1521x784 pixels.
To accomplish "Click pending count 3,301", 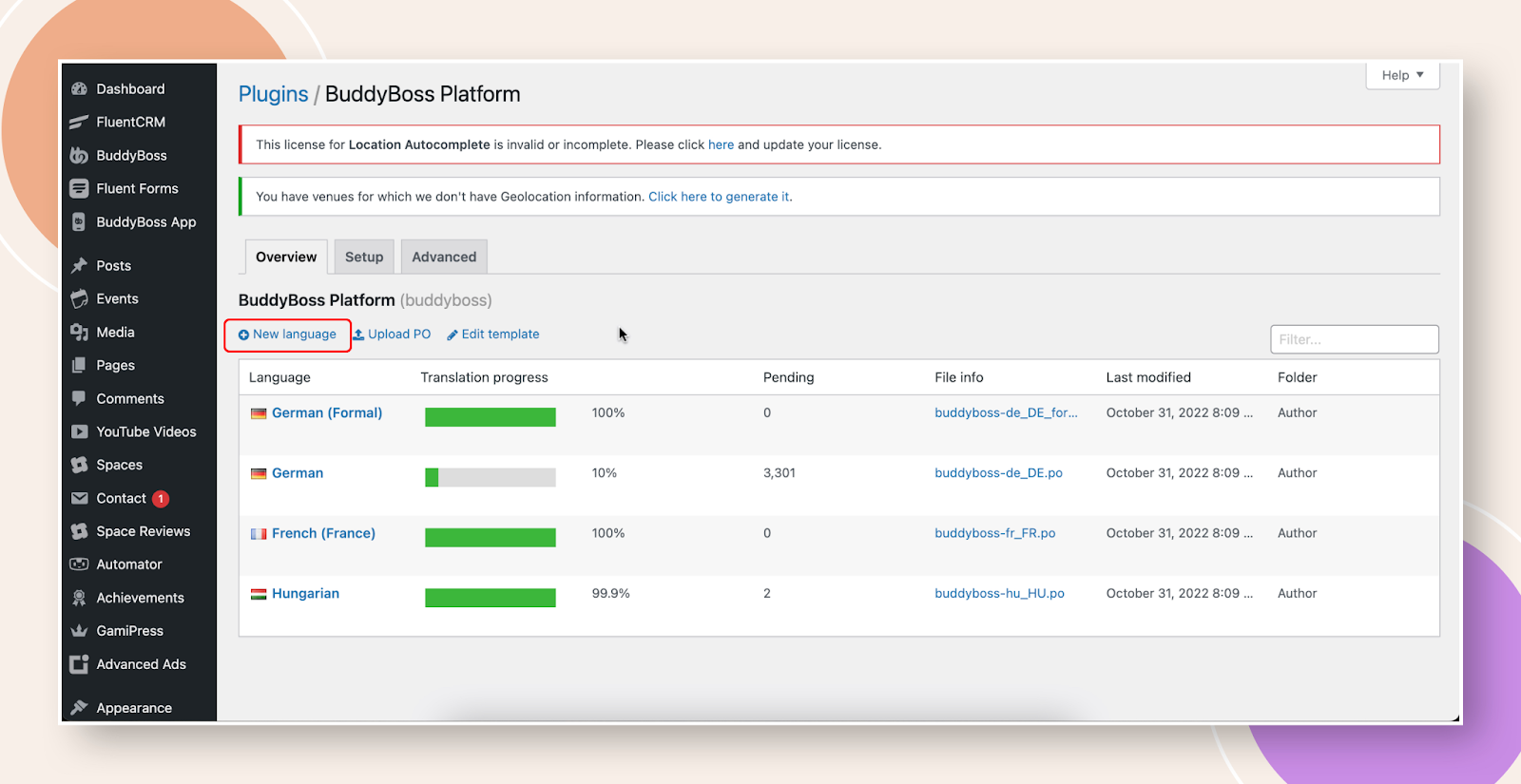I will [x=779, y=473].
